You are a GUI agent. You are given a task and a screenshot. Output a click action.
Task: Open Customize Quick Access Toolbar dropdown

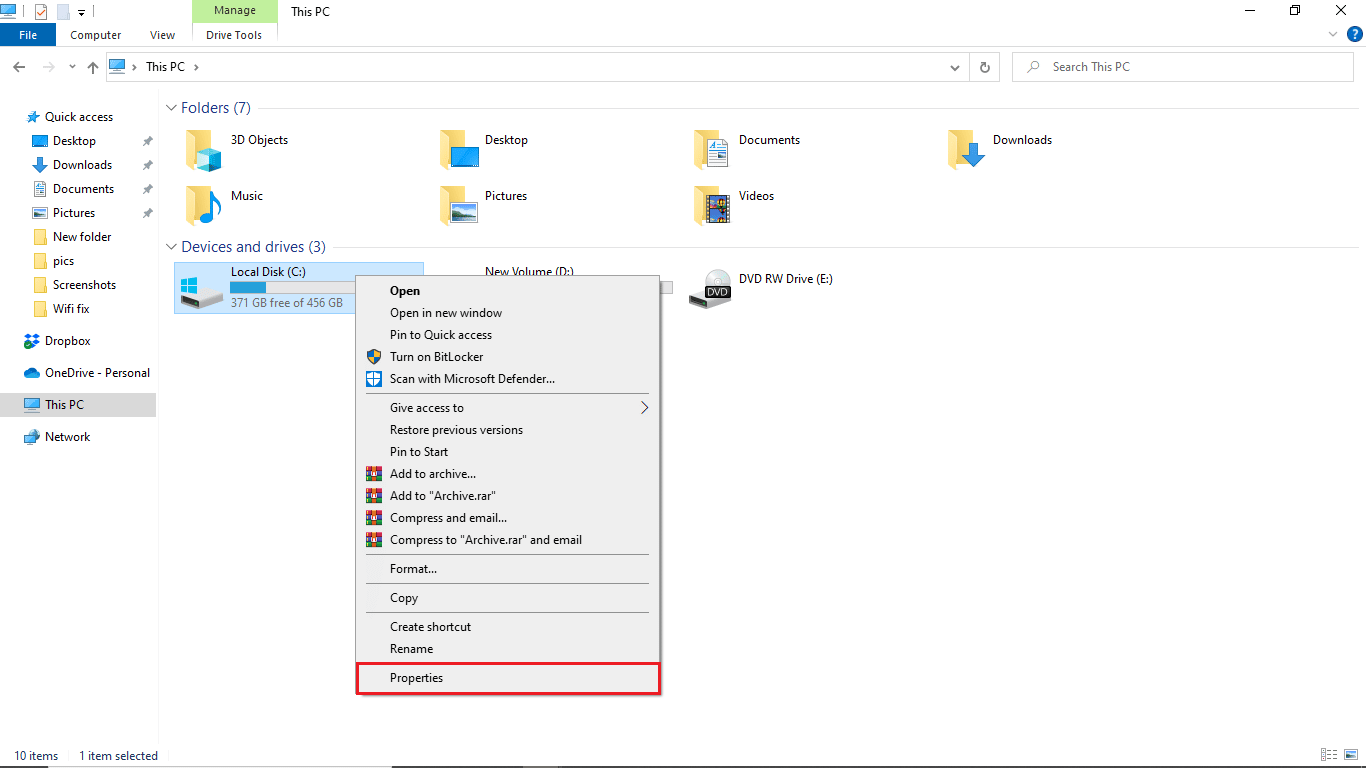click(82, 13)
